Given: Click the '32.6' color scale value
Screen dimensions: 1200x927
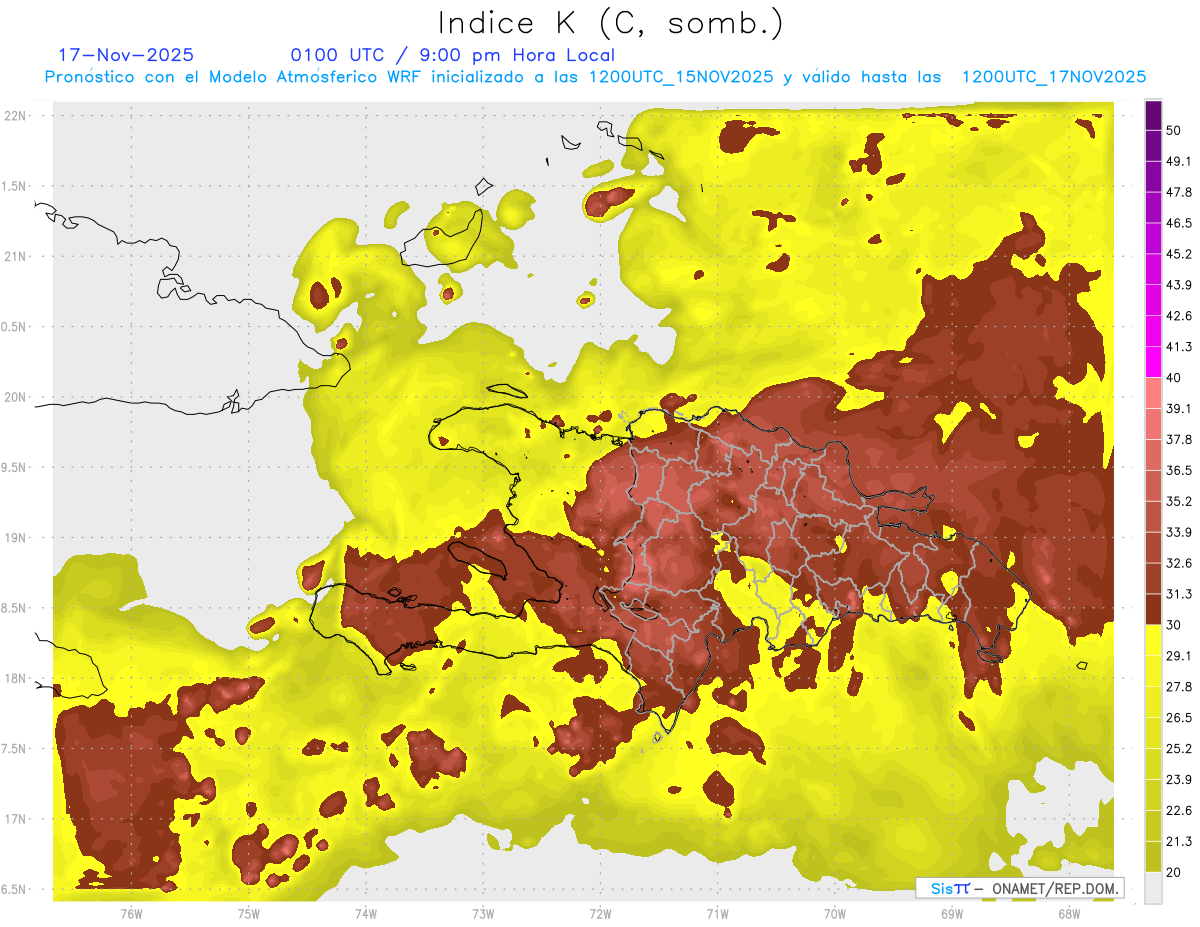Looking at the screenshot, I should click(1178, 563).
